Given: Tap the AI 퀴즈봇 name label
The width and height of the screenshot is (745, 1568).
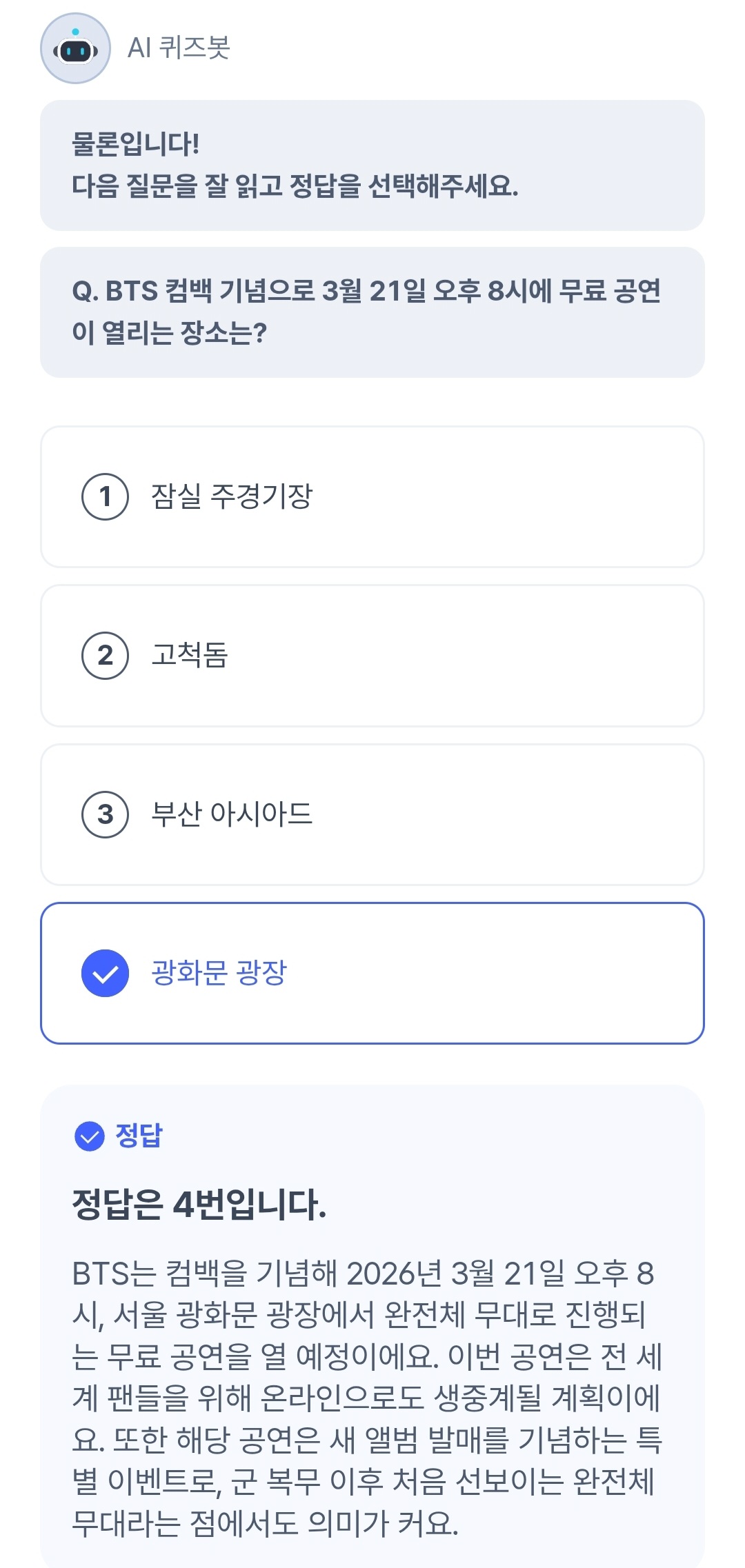Looking at the screenshot, I should (179, 48).
